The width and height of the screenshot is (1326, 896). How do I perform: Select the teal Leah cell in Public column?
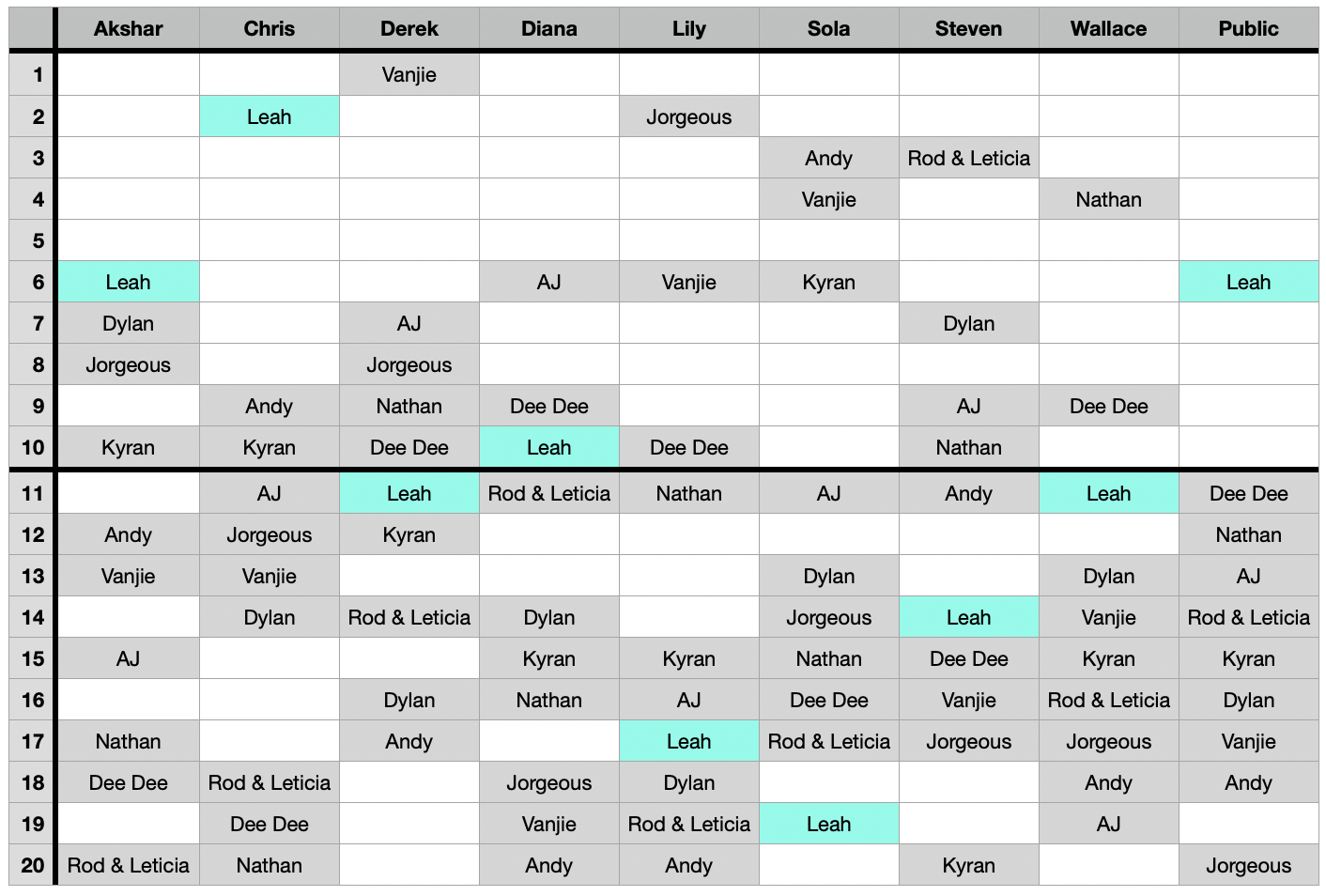click(x=1248, y=282)
